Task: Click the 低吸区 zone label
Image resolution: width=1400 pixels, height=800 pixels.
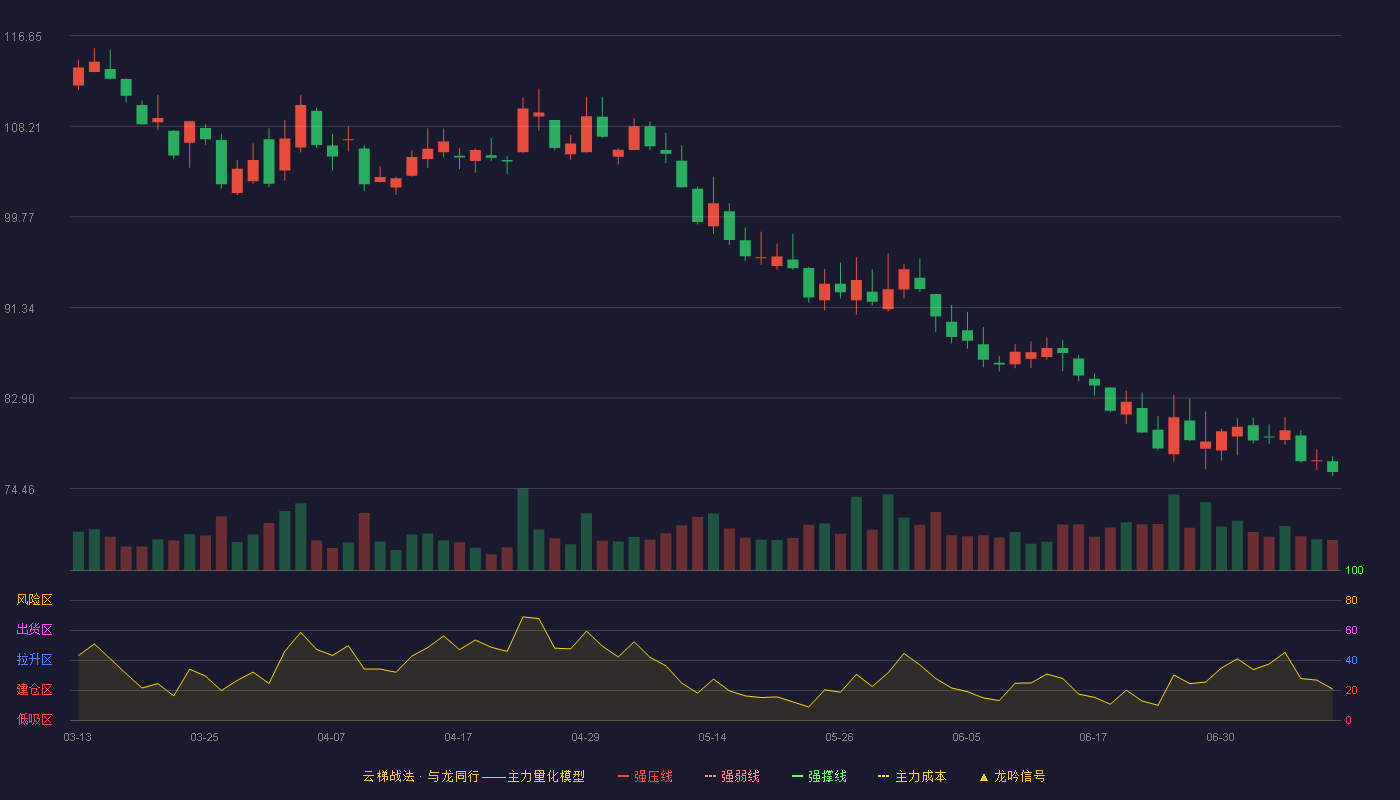Action: click(x=34, y=719)
